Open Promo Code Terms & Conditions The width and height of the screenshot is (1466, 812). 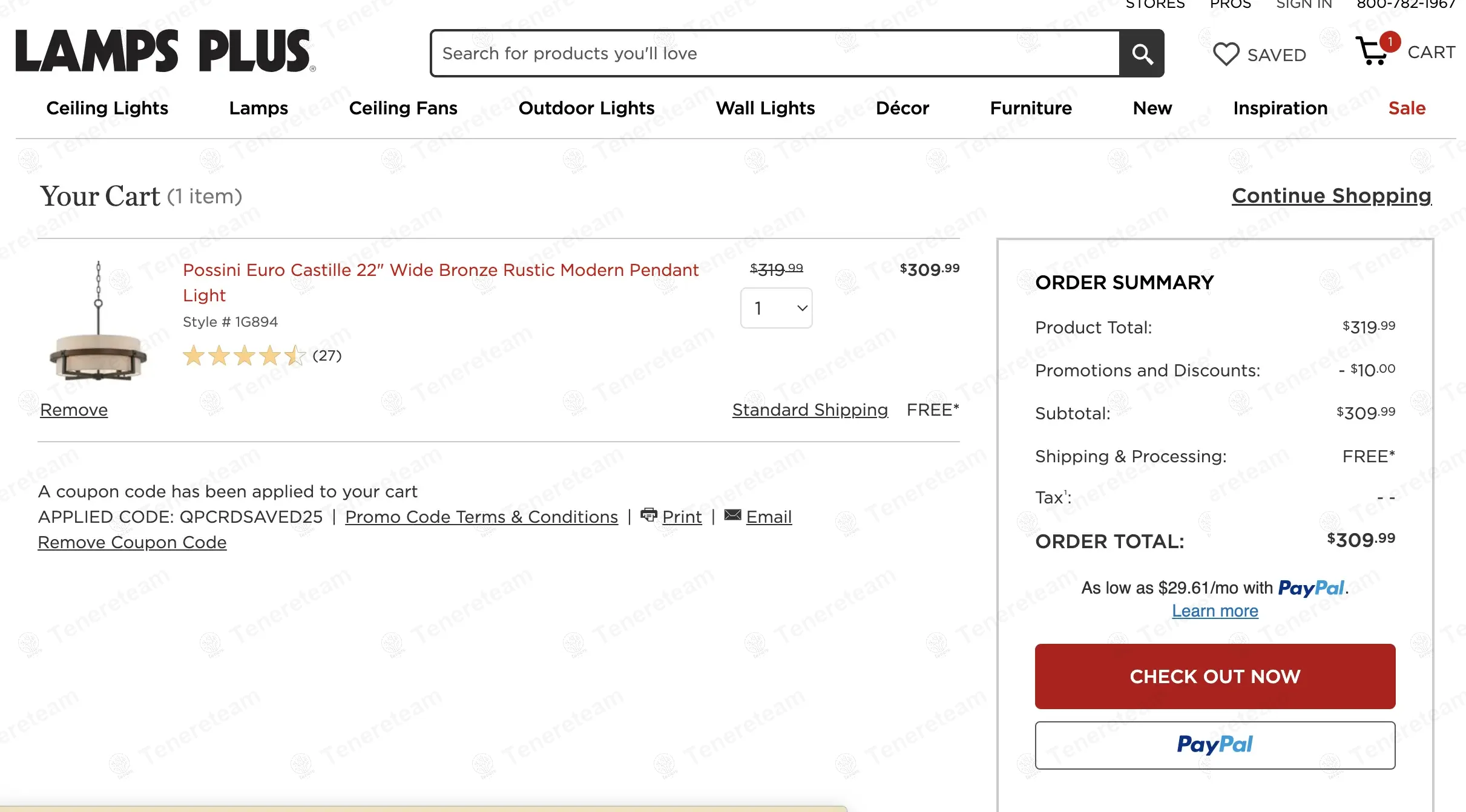(x=481, y=517)
